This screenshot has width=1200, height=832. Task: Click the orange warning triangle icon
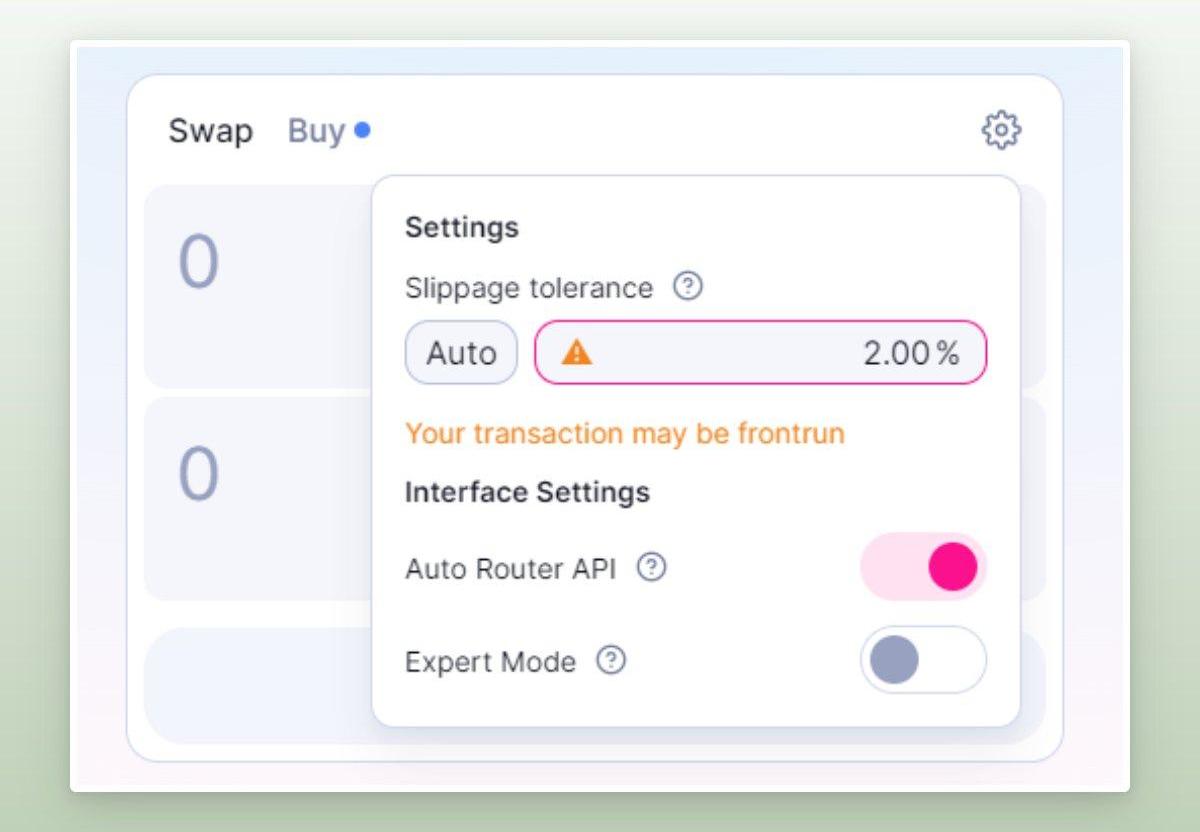tap(576, 352)
